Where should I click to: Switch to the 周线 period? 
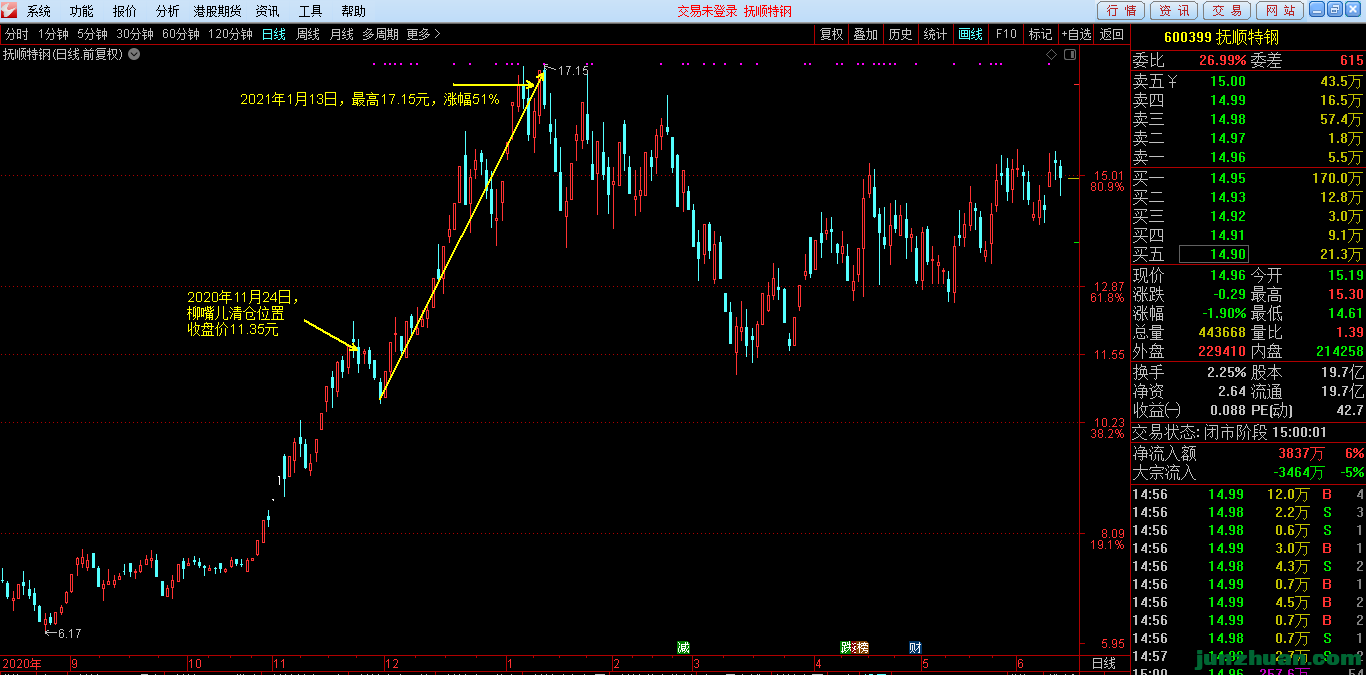(308, 34)
